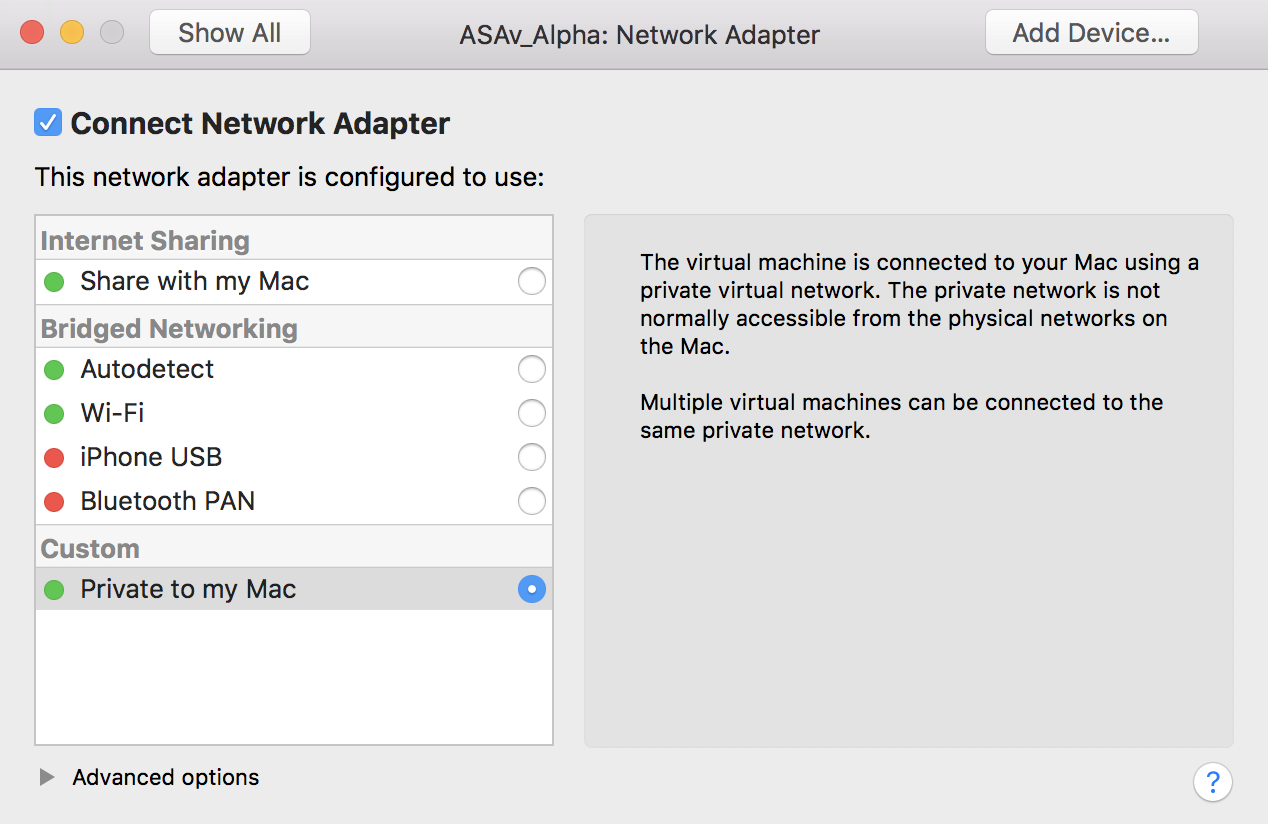
Task: Expand the Advanced options disclosure triangle
Action: [47, 777]
